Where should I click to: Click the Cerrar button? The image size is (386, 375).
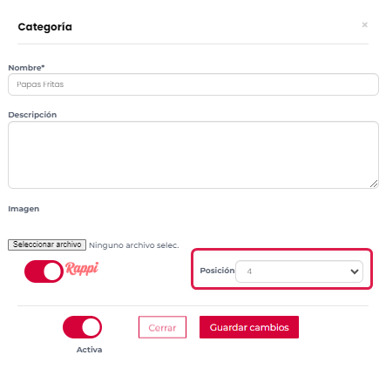coord(162,327)
